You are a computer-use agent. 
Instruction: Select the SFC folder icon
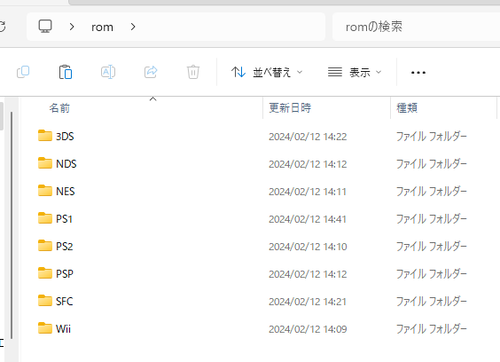[45, 301]
